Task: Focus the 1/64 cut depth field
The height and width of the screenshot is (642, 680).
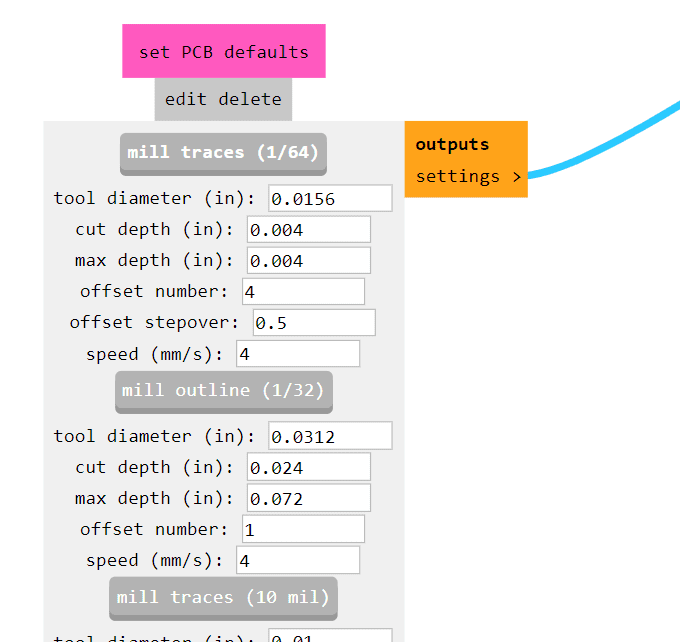Action: coord(309,230)
